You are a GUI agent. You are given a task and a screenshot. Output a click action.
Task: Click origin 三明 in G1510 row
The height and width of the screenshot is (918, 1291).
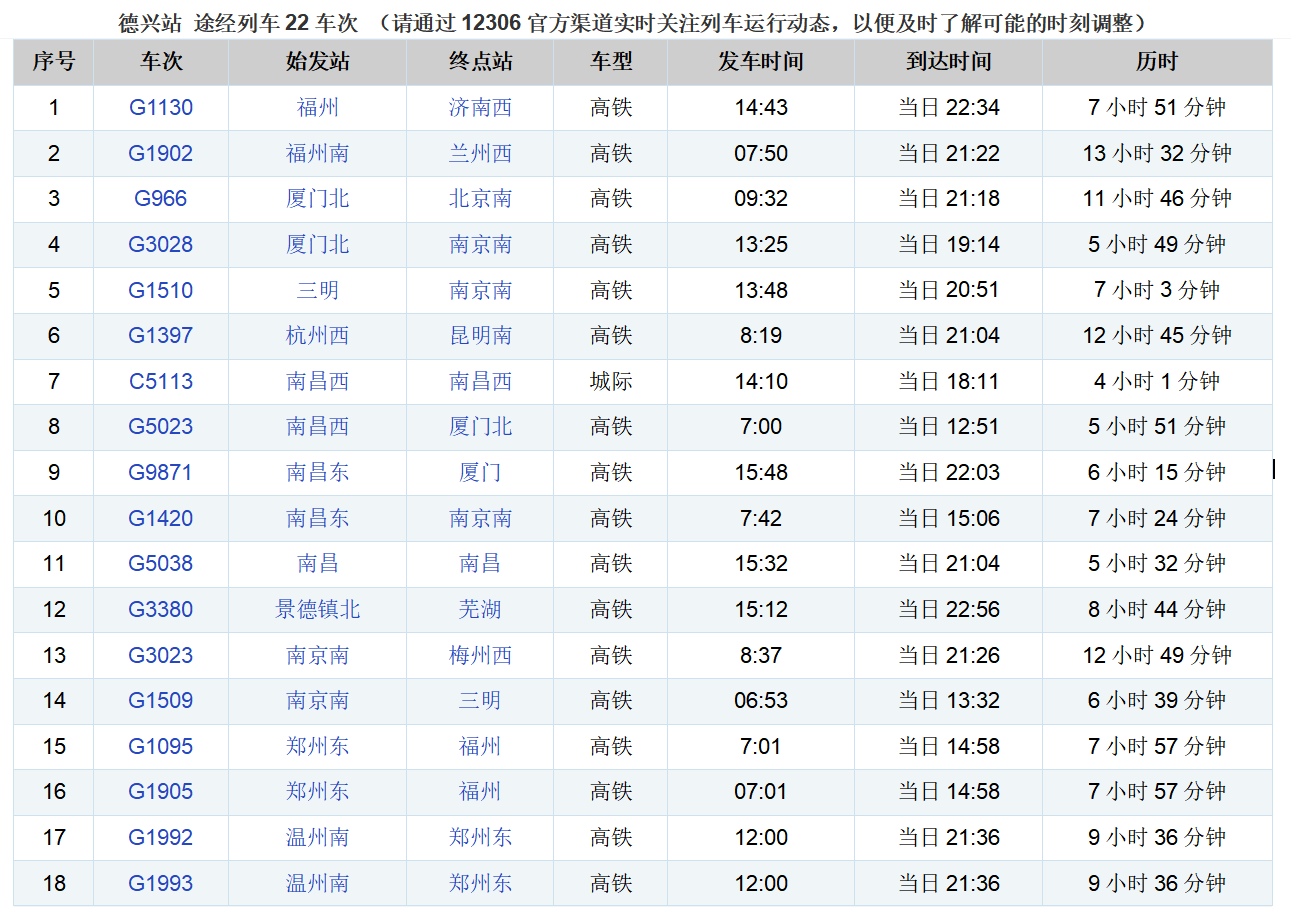[x=318, y=290]
